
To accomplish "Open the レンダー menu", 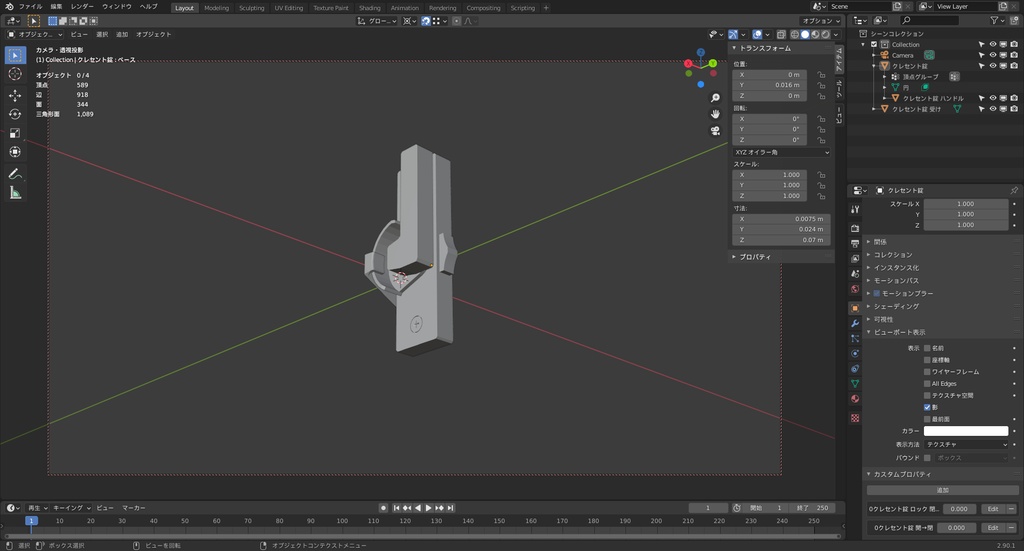I will point(82,7).
